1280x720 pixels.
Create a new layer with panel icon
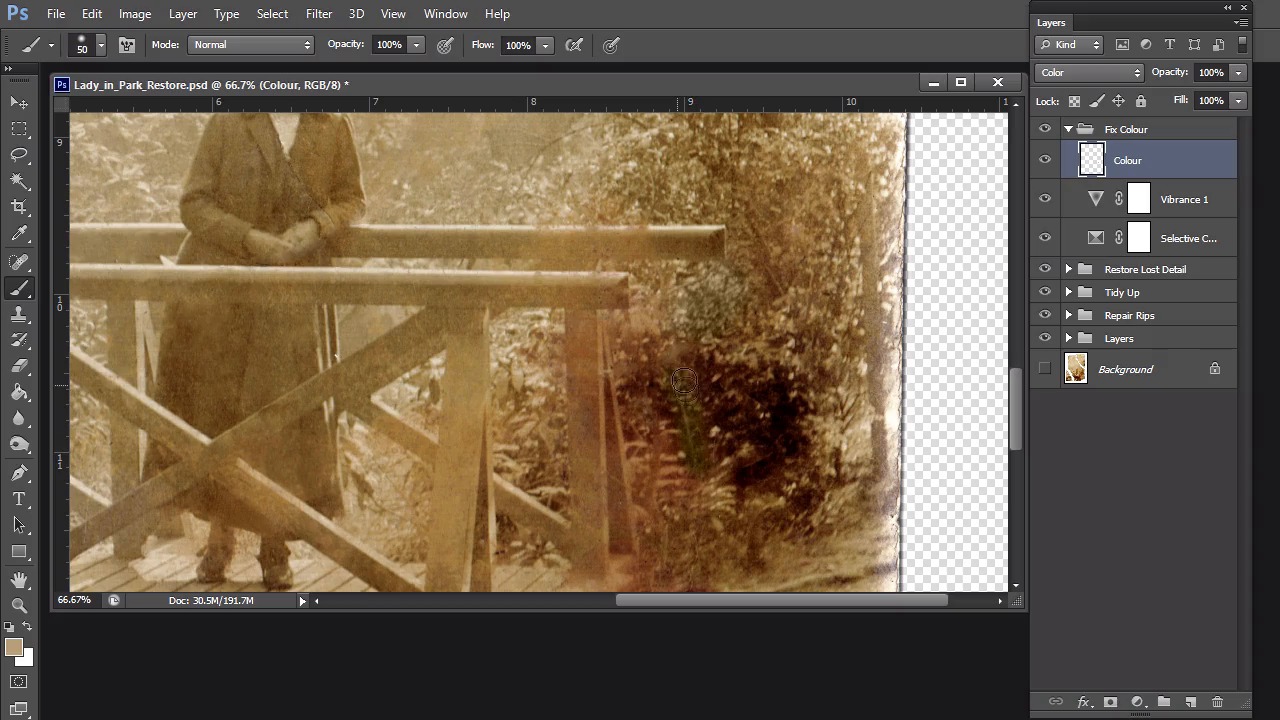[x=1190, y=702]
